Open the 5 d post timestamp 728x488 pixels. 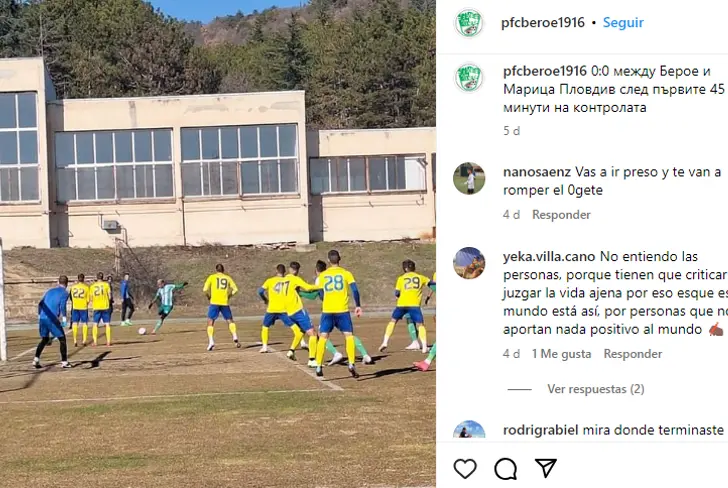[x=512, y=131]
